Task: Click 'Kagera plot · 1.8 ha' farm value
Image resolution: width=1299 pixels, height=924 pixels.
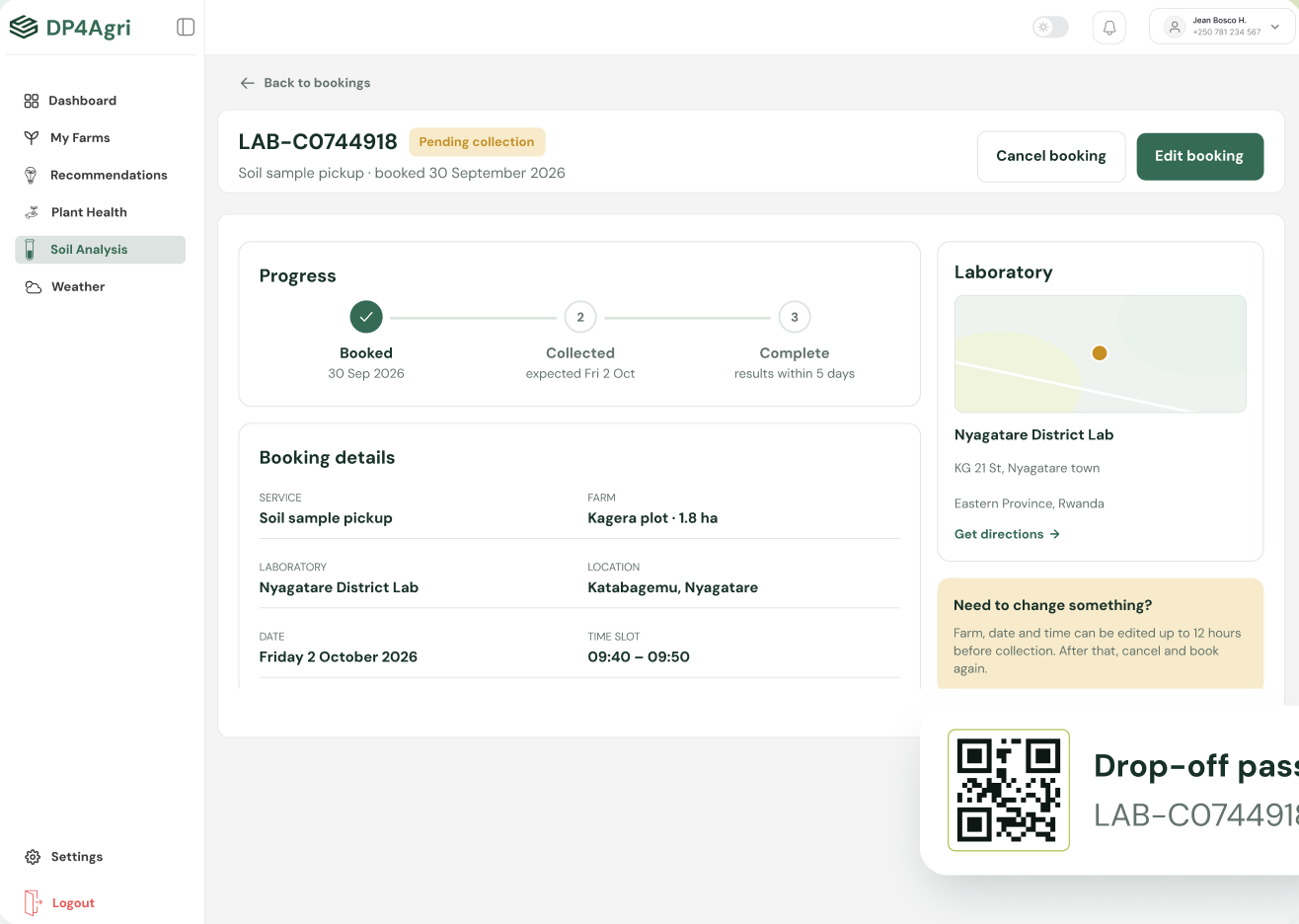Action: pos(652,518)
